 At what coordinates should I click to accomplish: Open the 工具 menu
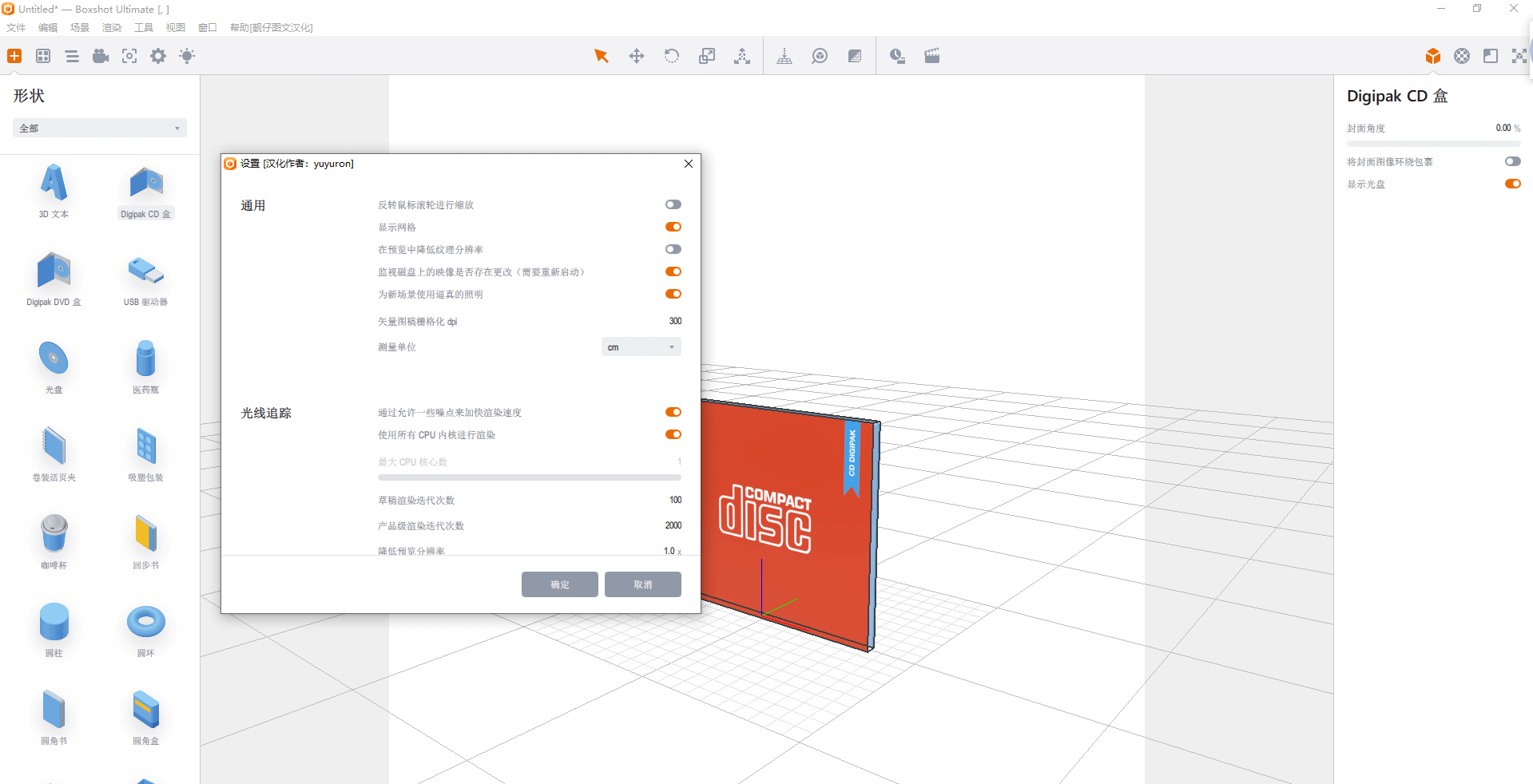point(144,27)
